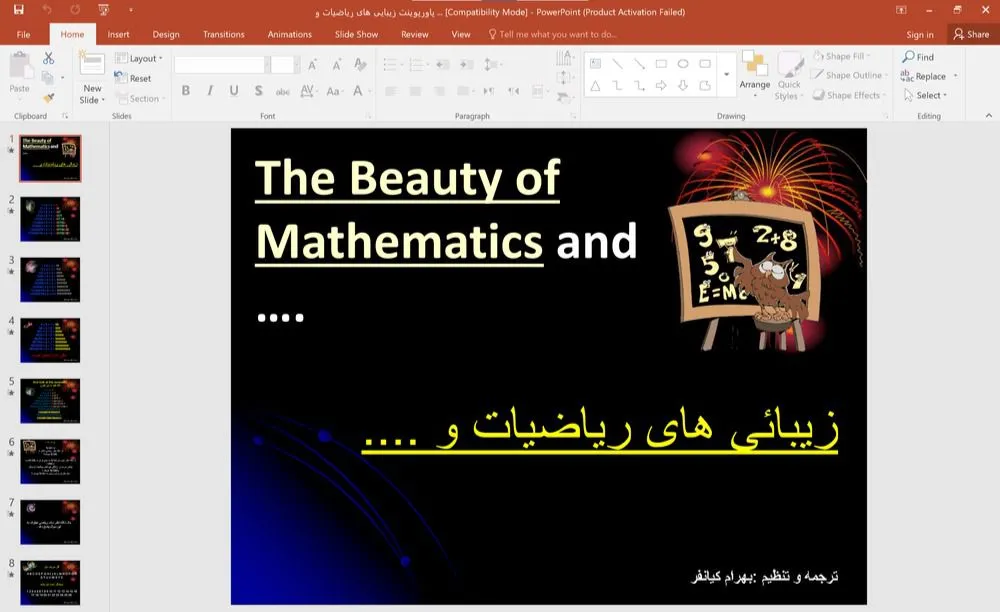Viewport: 1000px width, 612px height.
Task: Select the Italic icon in the Font group
Action: [211, 91]
